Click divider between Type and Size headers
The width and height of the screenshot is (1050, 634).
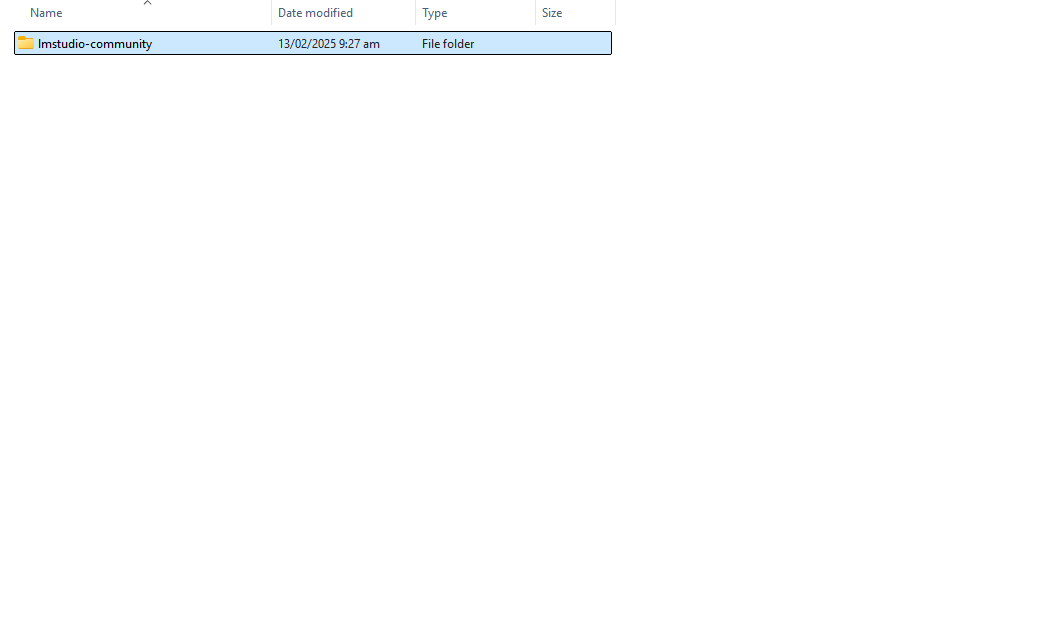[x=535, y=13]
